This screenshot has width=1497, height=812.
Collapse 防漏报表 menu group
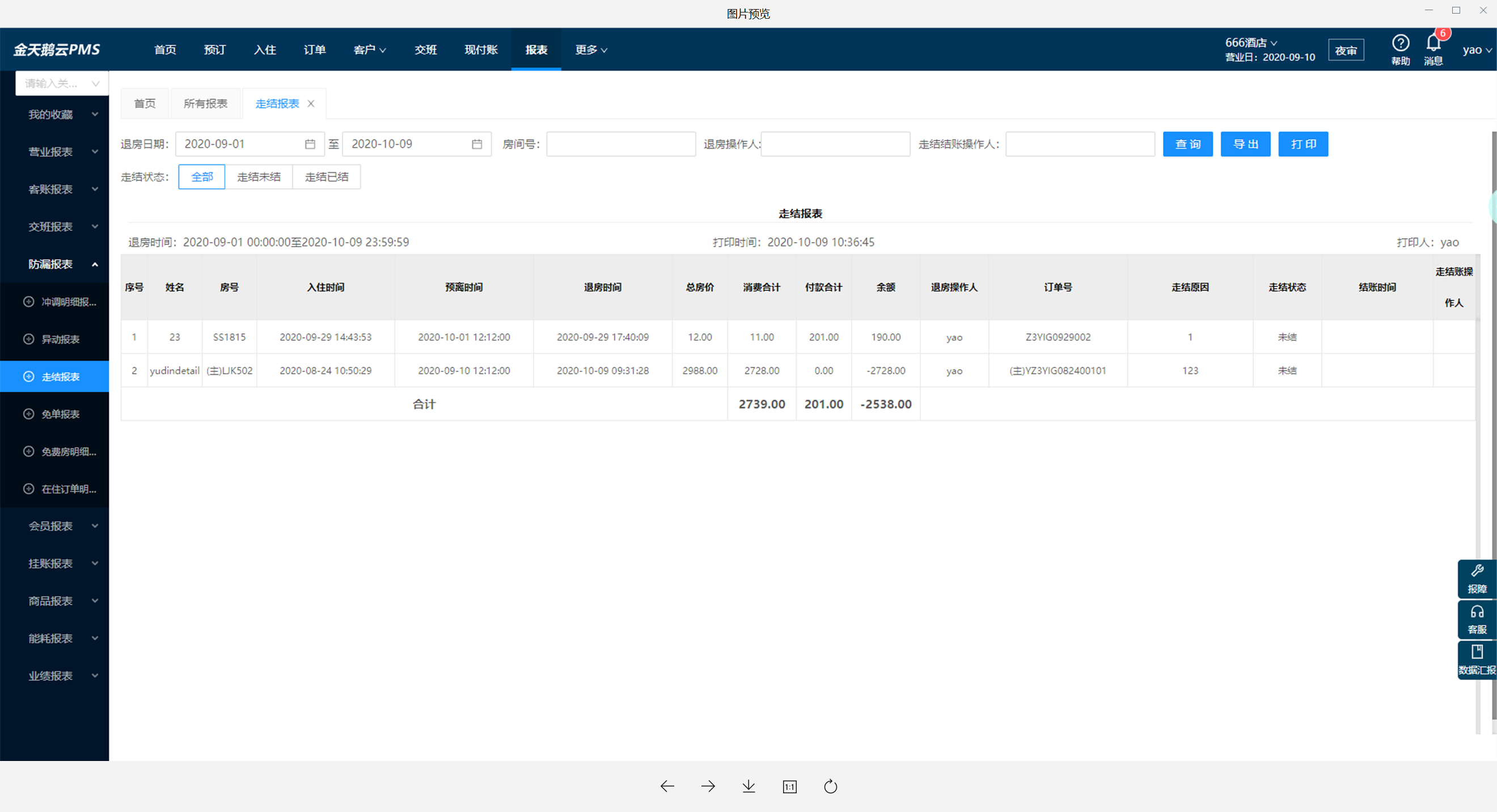[54, 264]
